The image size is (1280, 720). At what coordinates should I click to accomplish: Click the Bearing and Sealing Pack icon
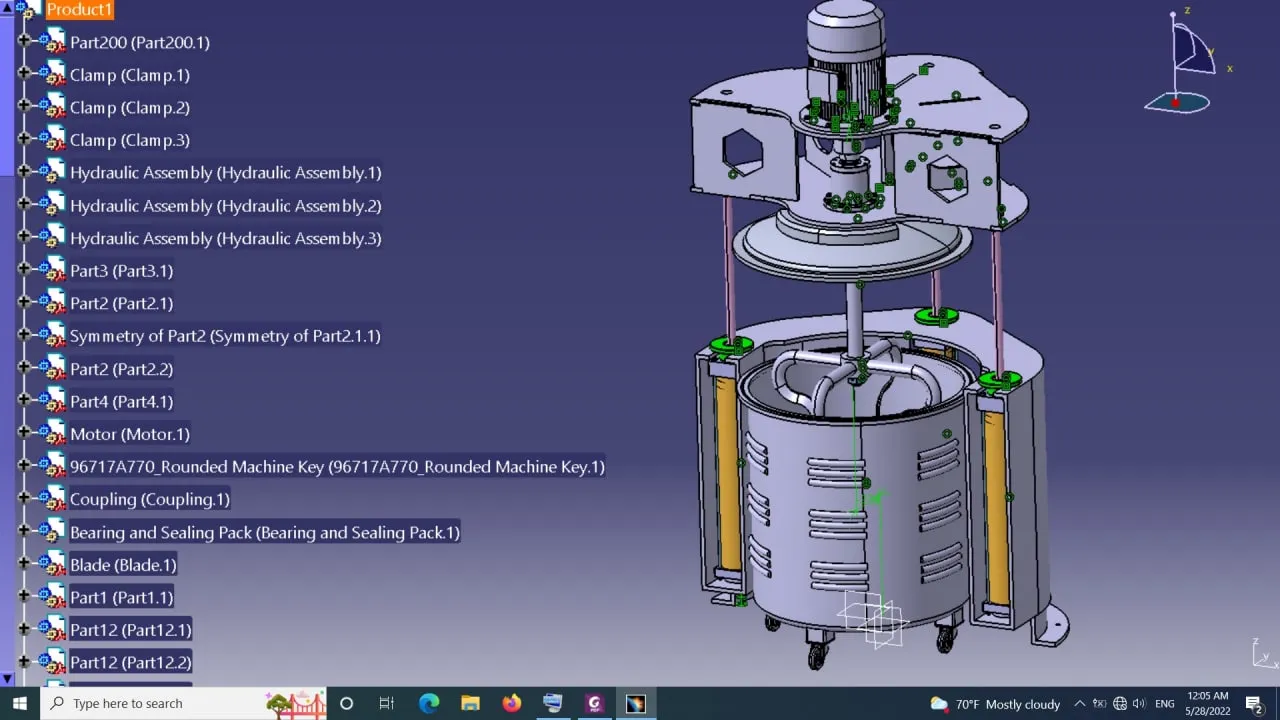pyautogui.click(x=51, y=533)
